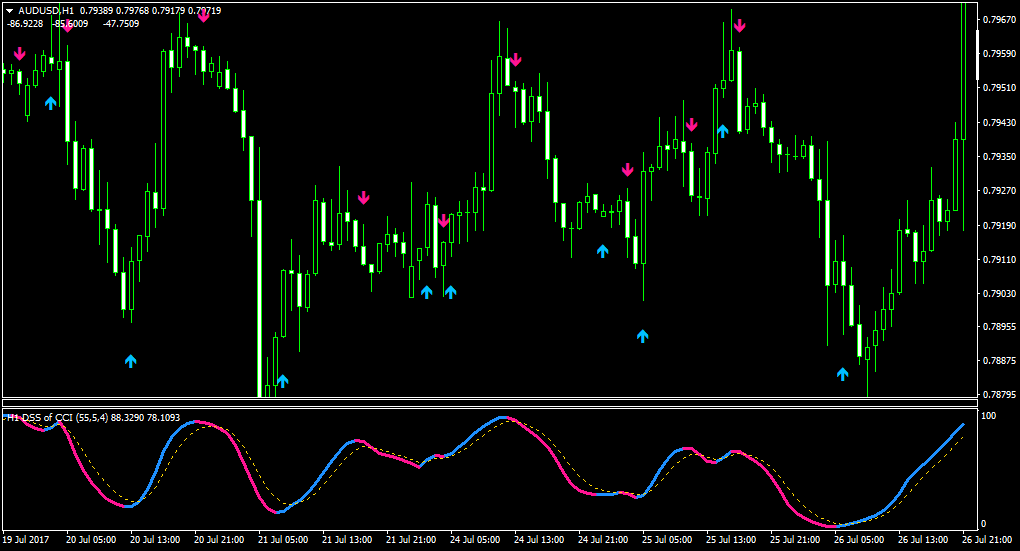Click the 21 Jul 05:00 time label

pyautogui.click(x=283, y=540)
